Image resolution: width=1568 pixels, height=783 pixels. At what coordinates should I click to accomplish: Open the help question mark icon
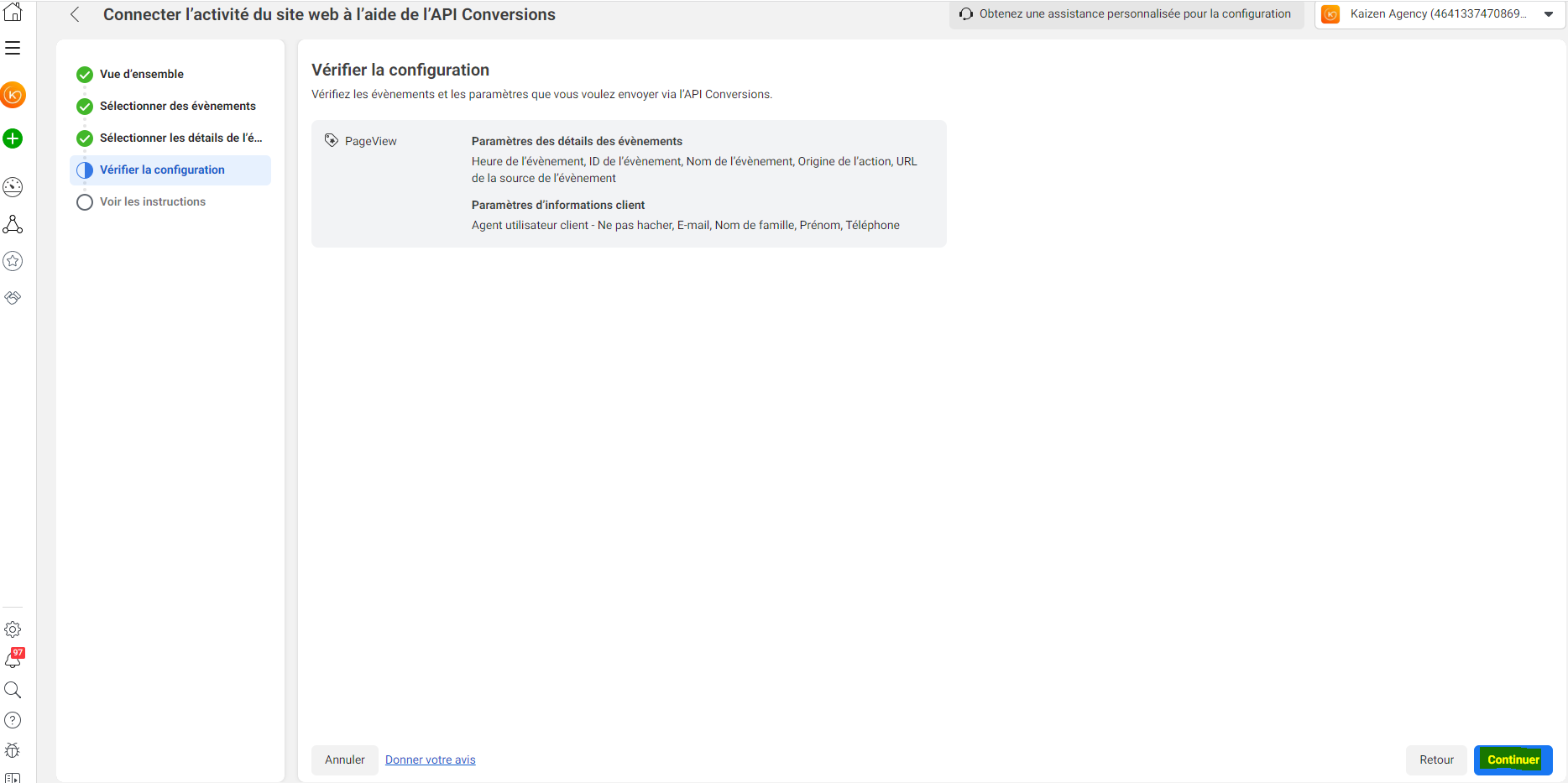click(13, 720)
